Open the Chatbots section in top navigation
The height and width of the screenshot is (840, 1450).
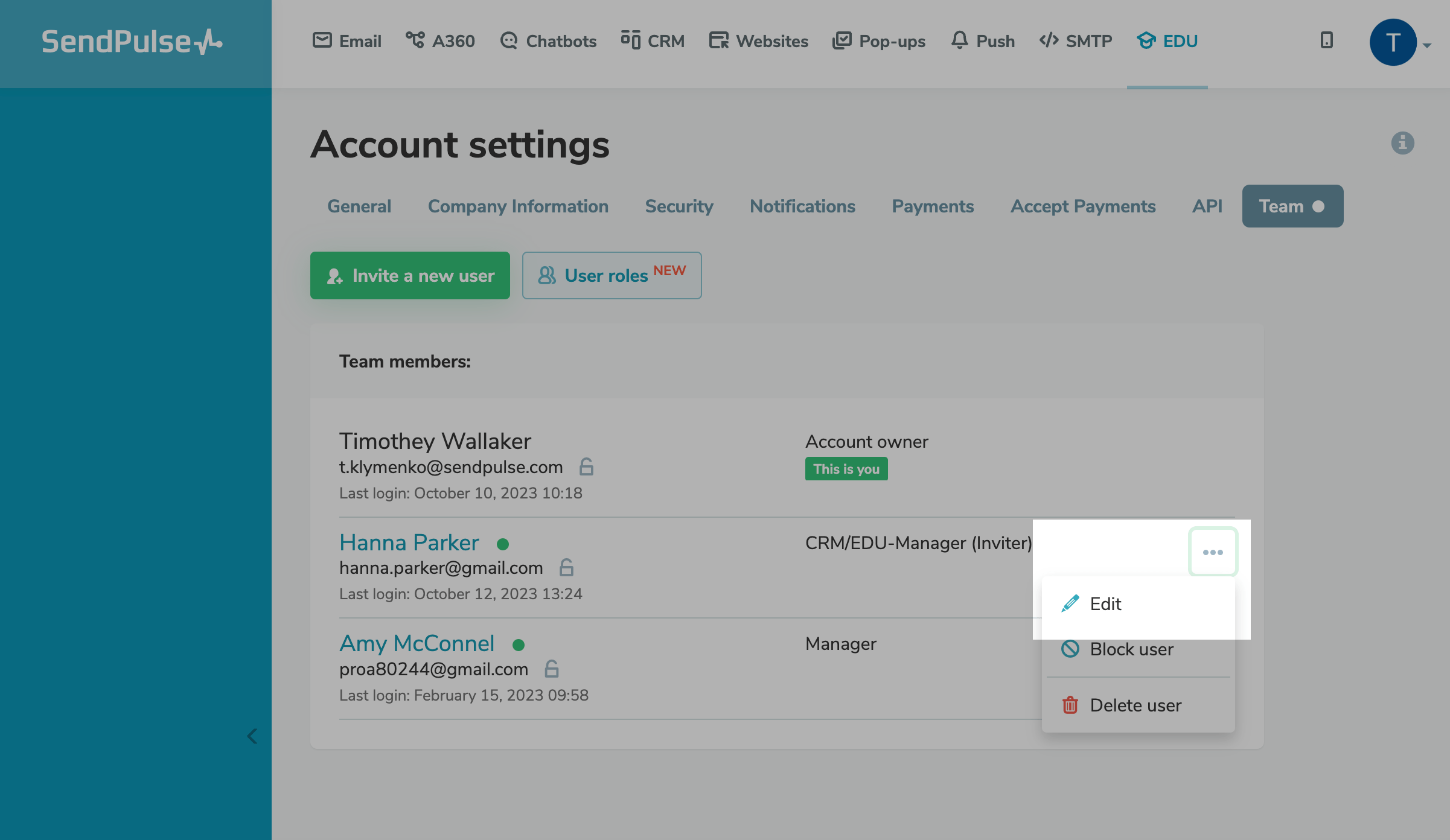(548, 41)
